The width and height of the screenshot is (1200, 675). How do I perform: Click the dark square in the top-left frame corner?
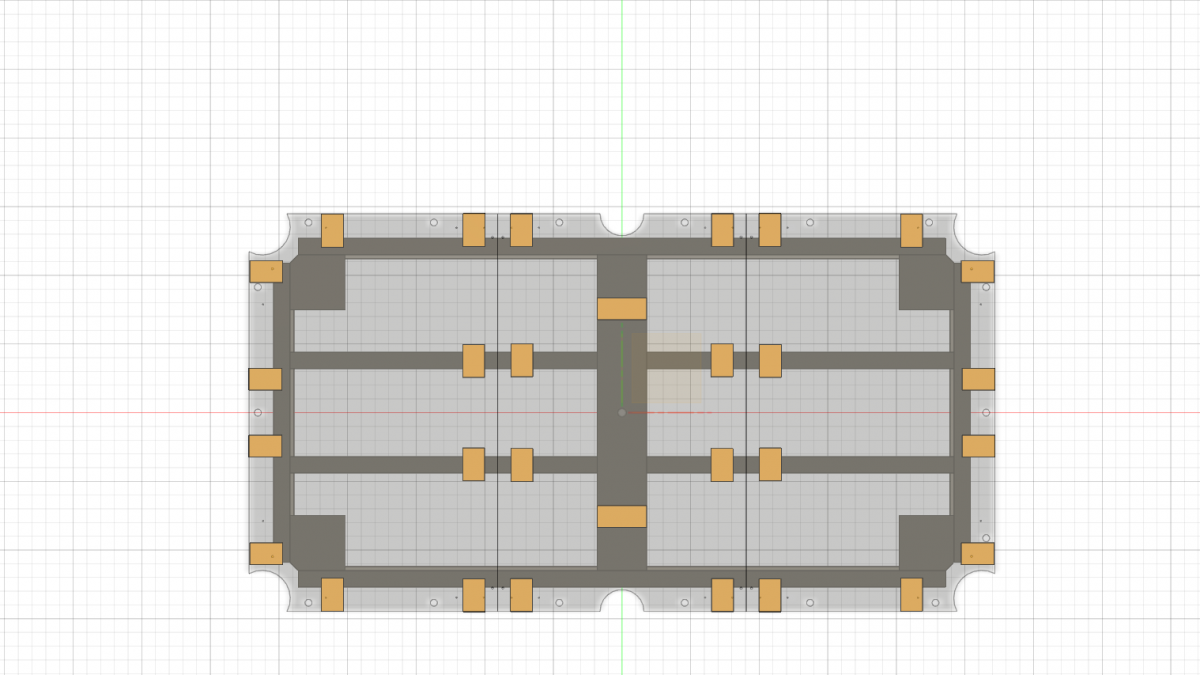tap(317, 283)
